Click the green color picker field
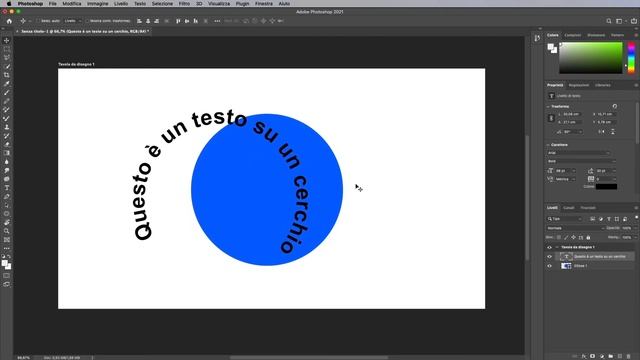 (591, 58)
